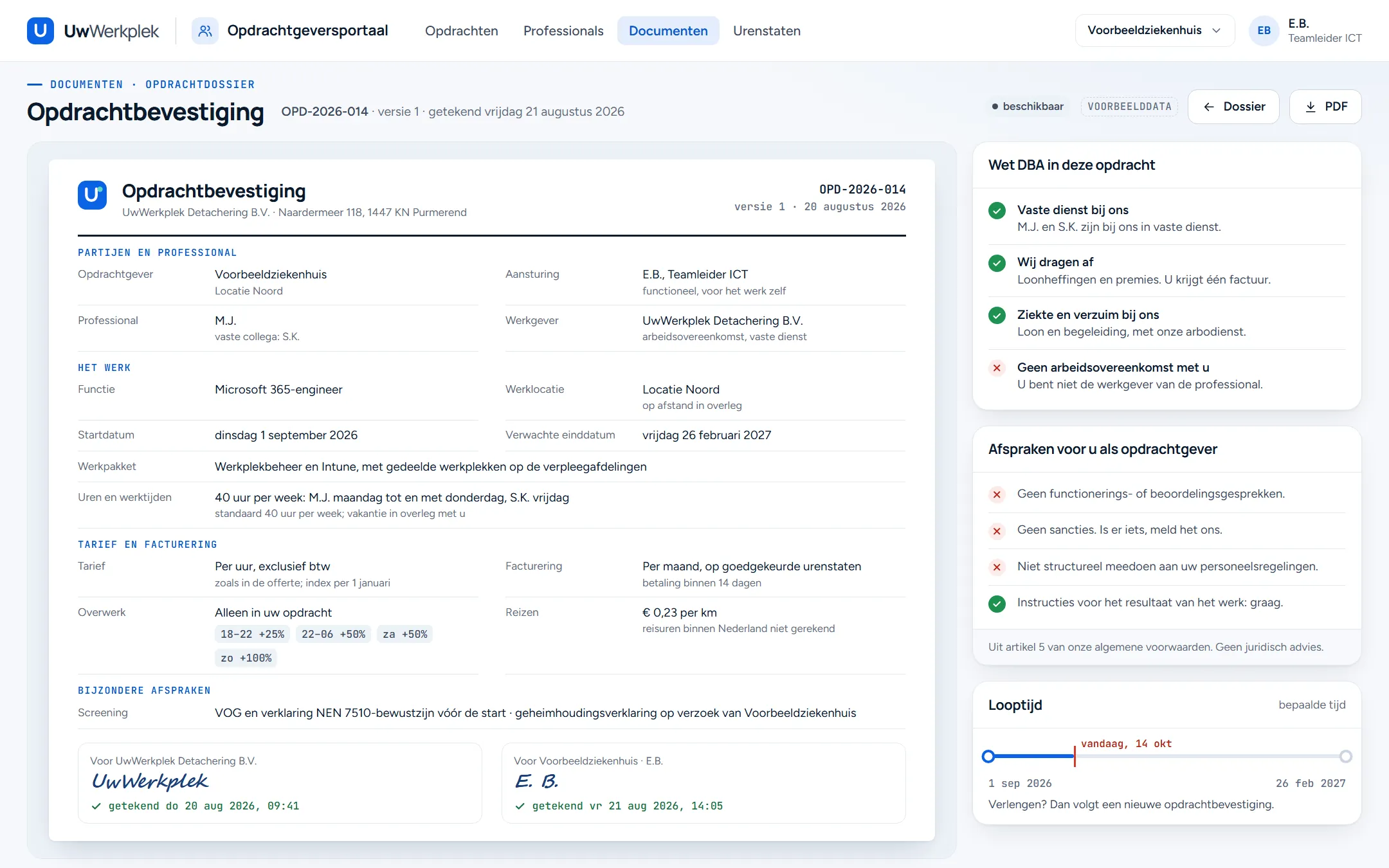Click checkmark next to UwWerkplek signature timestamp

[x=96, y=806]
